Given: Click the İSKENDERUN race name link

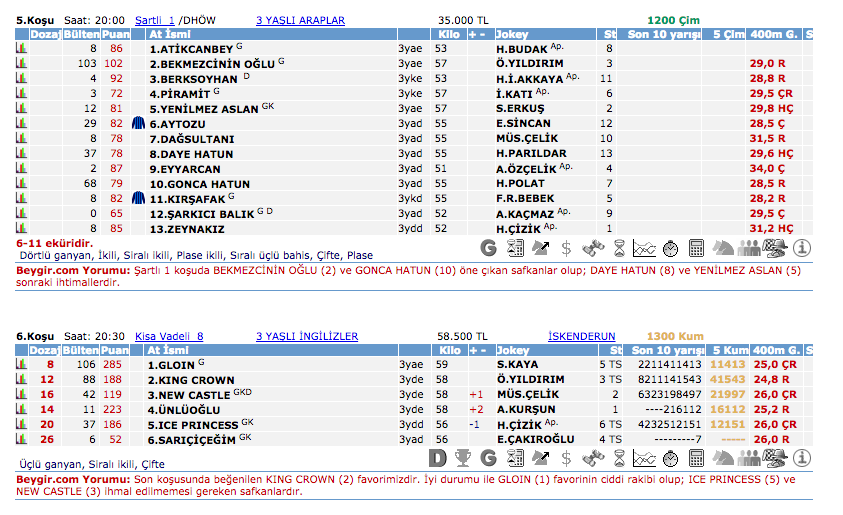Looking at the screenshot, I should (582, 337).
